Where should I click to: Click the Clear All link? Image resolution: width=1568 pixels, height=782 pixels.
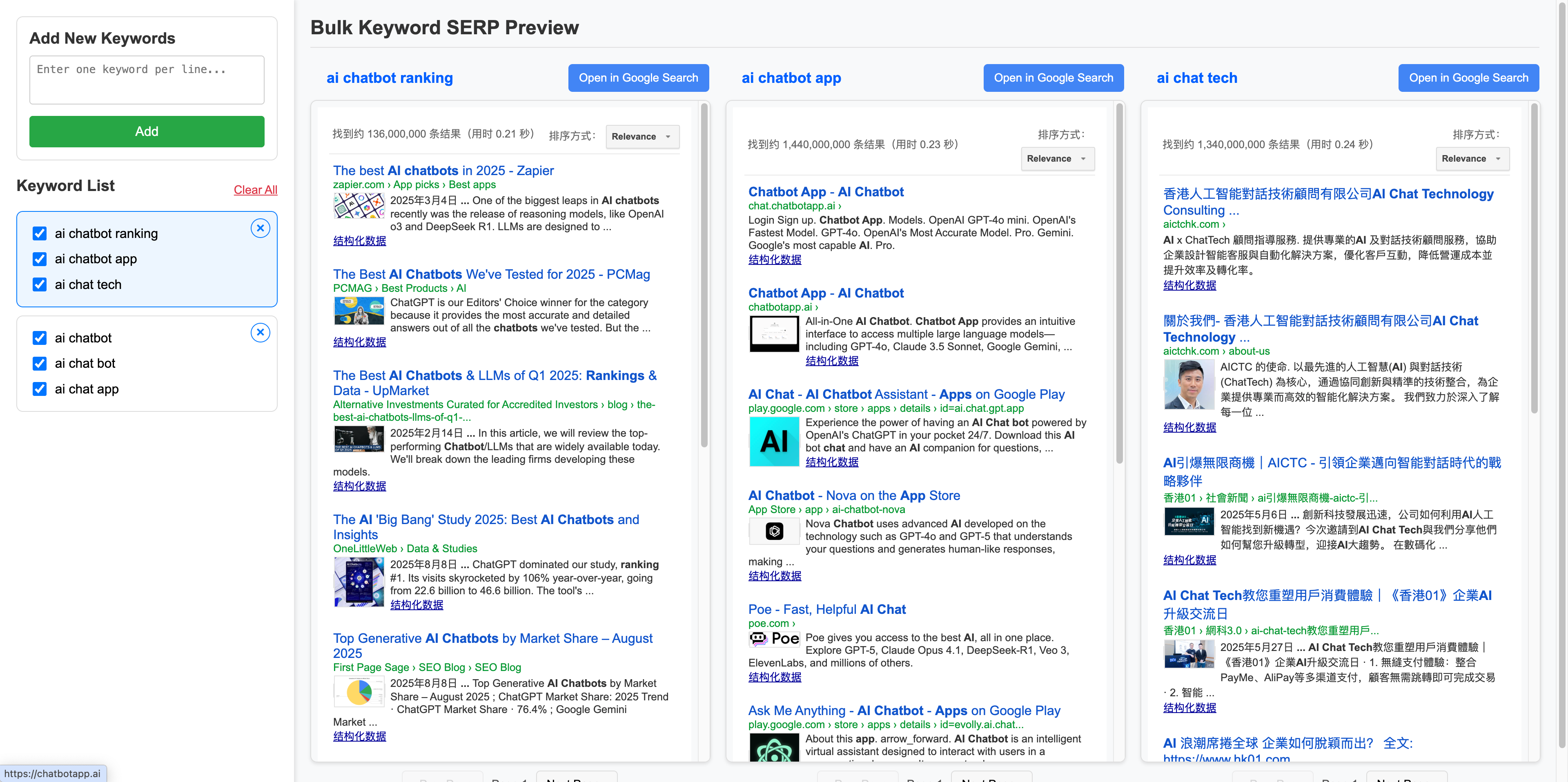(255, 190)
